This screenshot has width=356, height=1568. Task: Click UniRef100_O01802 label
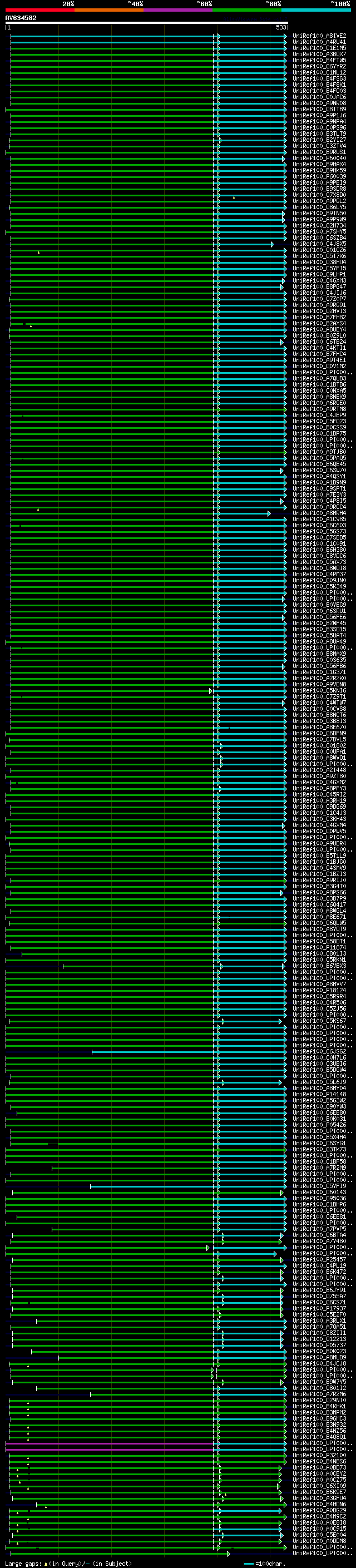tap(319, 746)
